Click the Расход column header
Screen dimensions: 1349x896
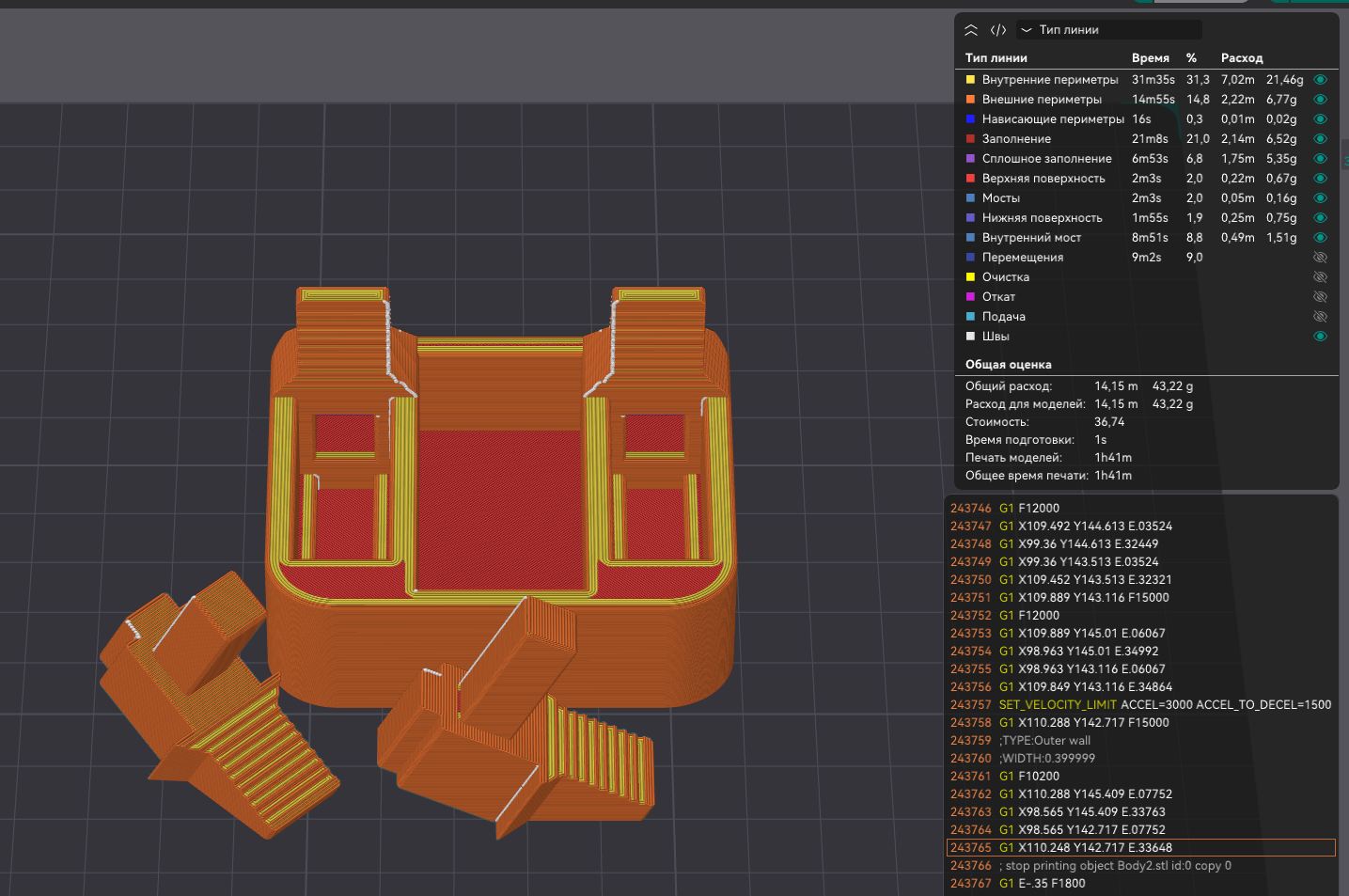[1242, 58]
